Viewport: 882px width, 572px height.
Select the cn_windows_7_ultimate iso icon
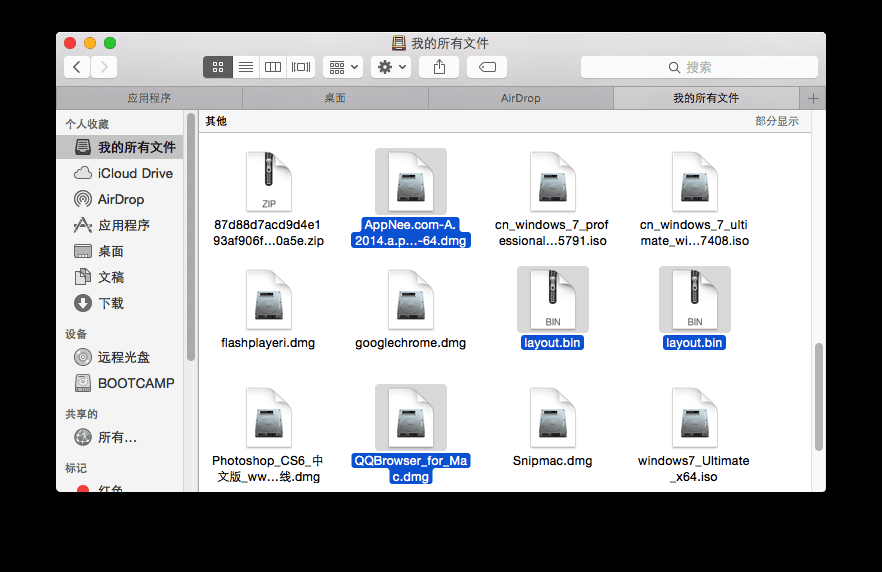point(695,182)
